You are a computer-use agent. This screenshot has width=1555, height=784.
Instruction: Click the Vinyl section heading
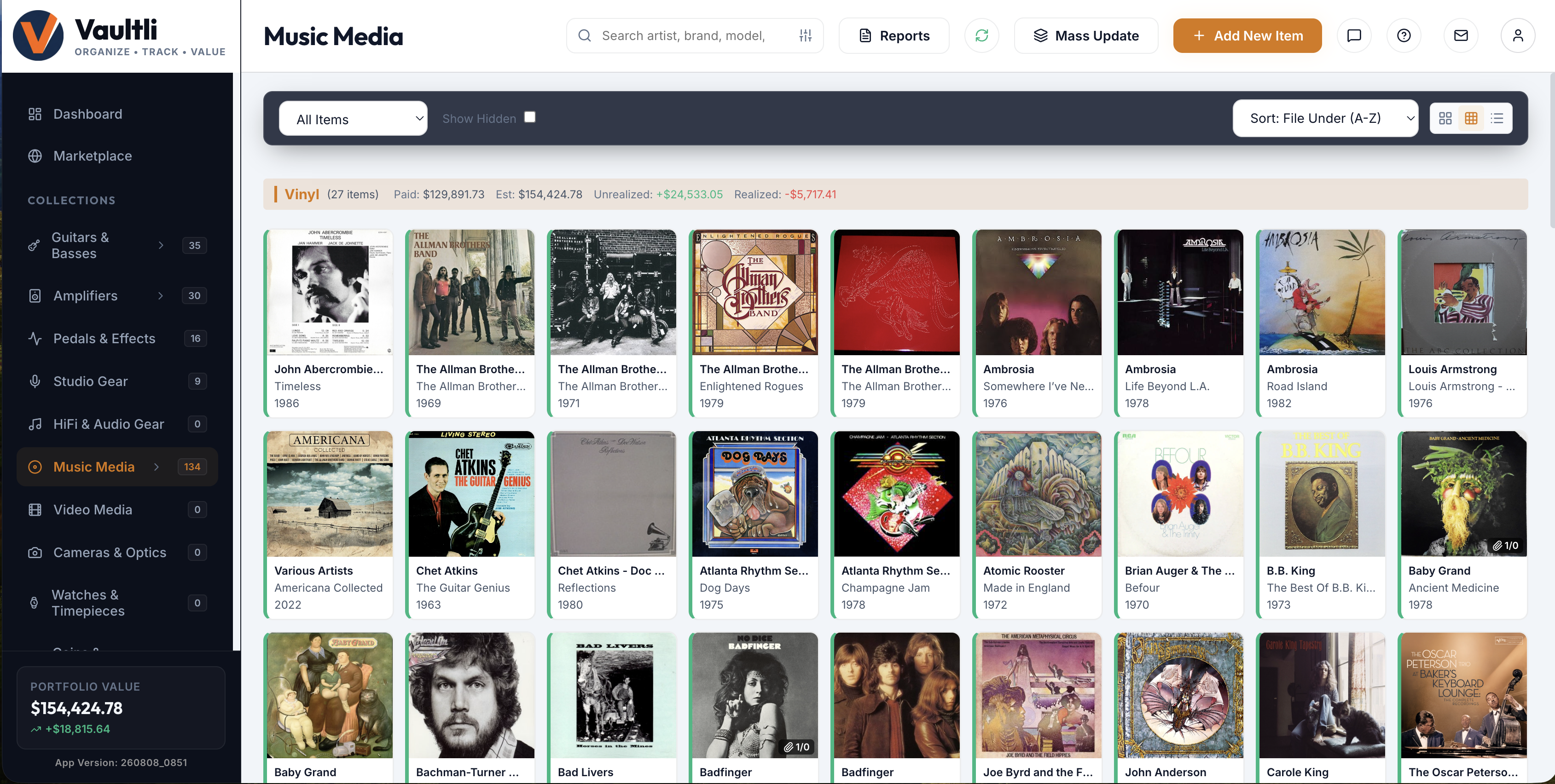(302, 194)
